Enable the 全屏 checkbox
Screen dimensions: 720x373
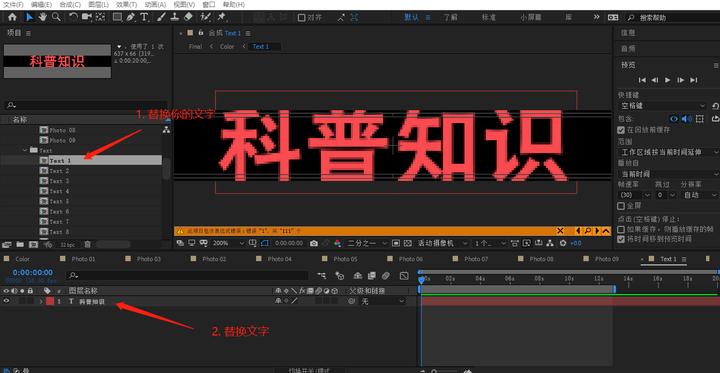click(621, 206)
